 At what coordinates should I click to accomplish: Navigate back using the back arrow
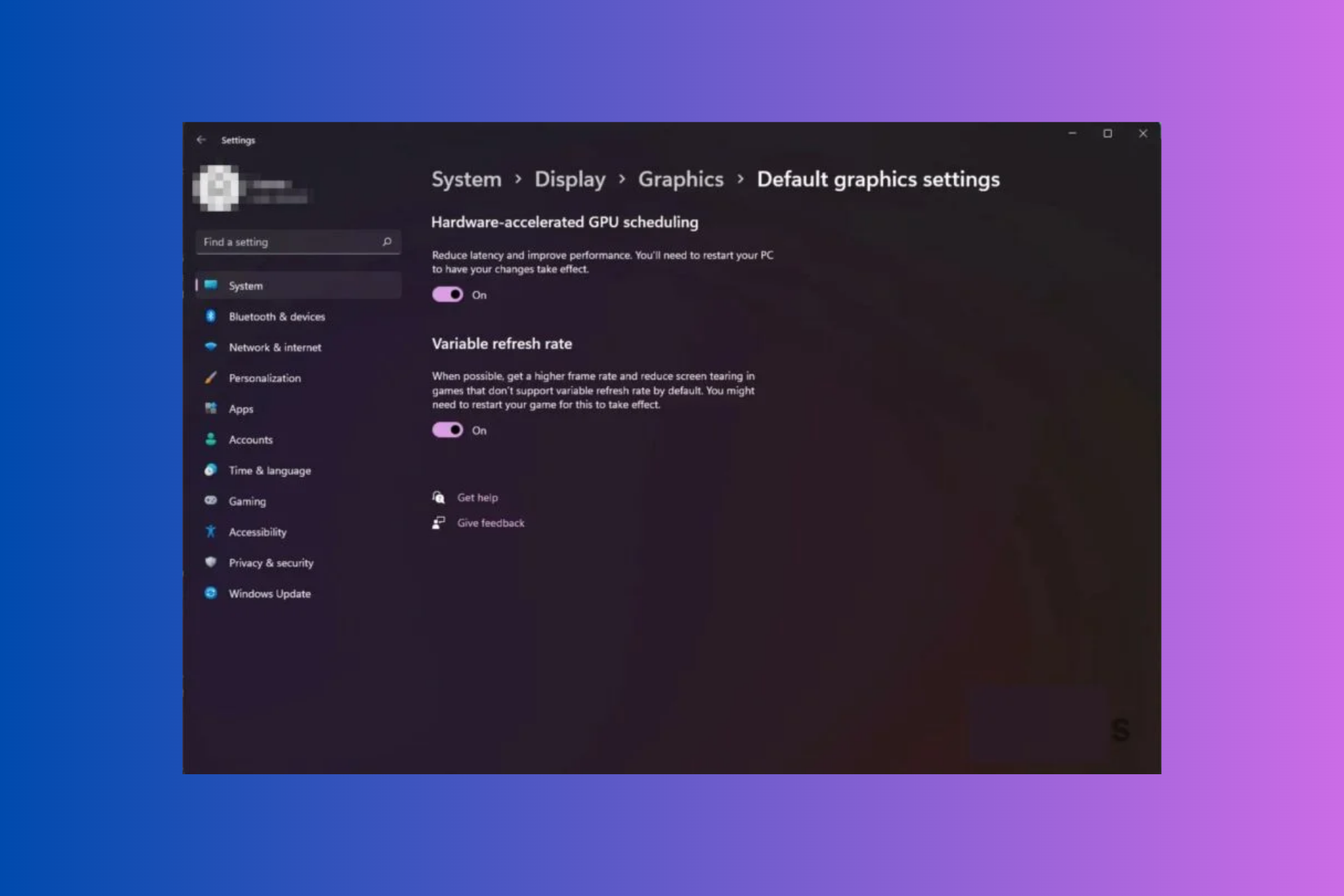click(200, 140)
